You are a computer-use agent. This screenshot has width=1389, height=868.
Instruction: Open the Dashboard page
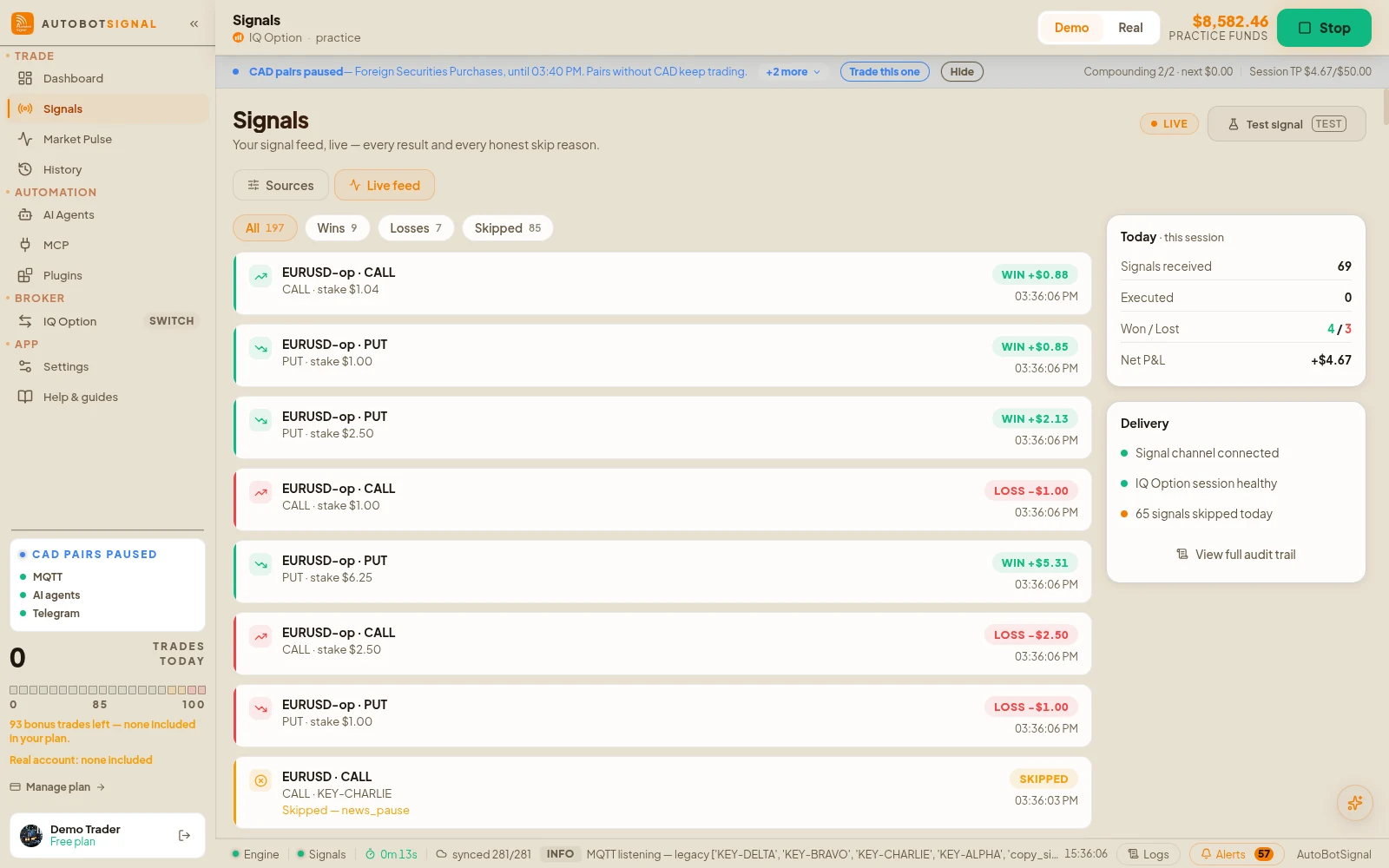tap(108, 78)
